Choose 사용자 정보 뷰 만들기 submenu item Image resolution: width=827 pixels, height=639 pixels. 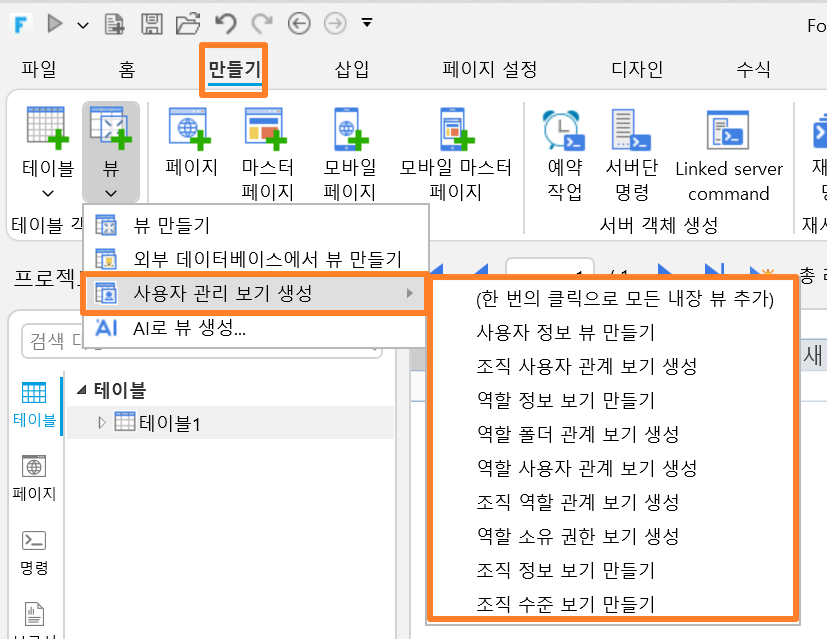coord(565,332)
